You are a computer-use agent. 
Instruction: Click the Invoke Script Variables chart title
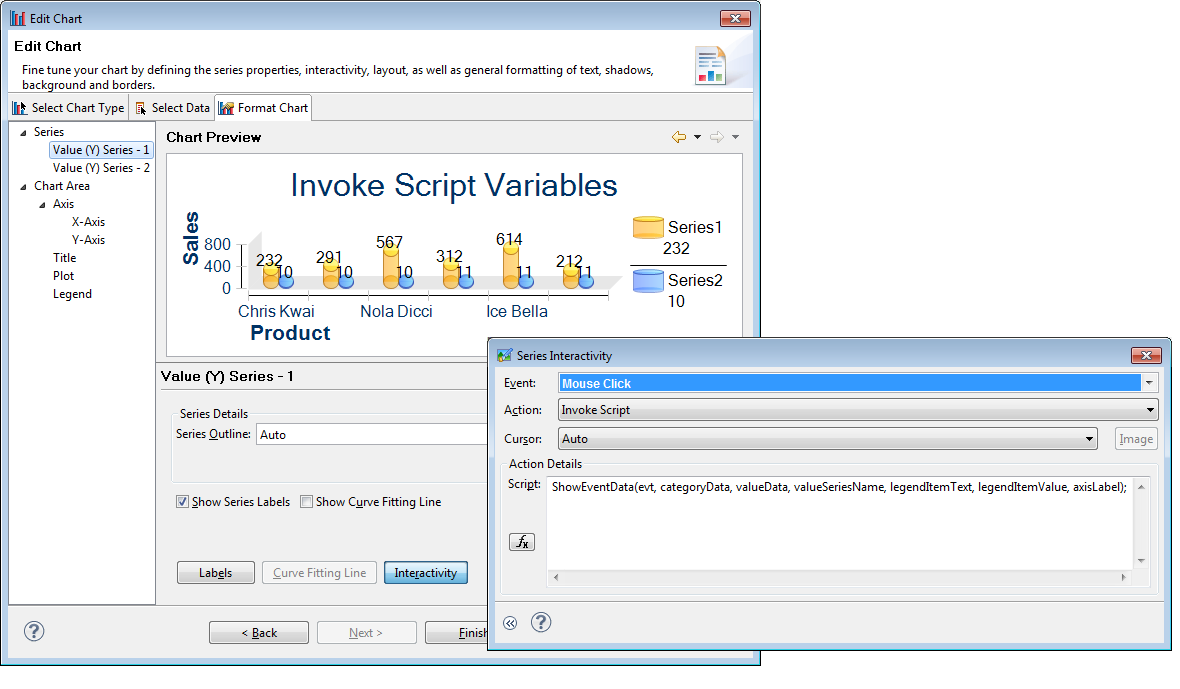[454, 185]
